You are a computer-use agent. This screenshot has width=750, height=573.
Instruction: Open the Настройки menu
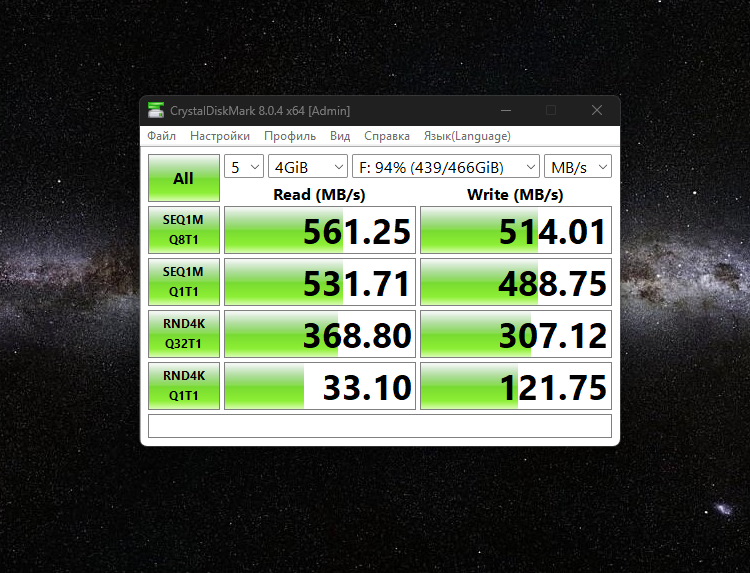(x=220, y=136)
